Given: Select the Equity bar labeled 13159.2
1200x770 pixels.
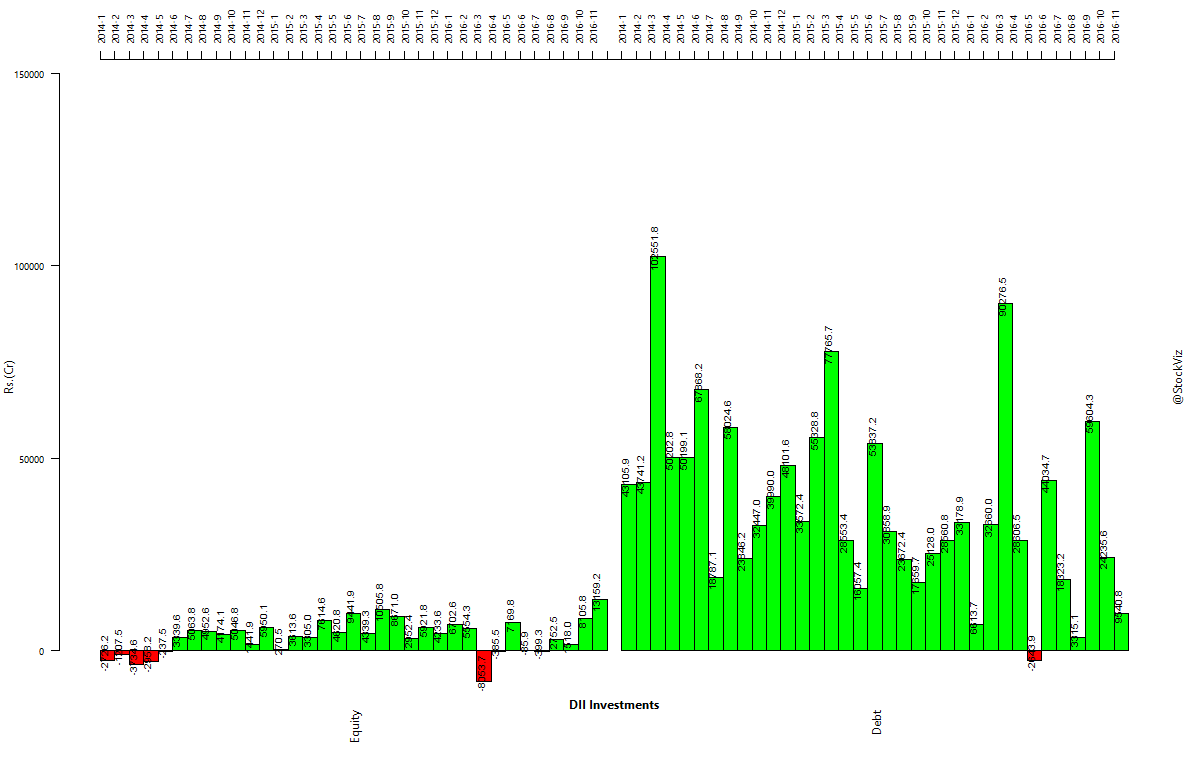Looking at the screenshot, I should click(x=600, y=625).
